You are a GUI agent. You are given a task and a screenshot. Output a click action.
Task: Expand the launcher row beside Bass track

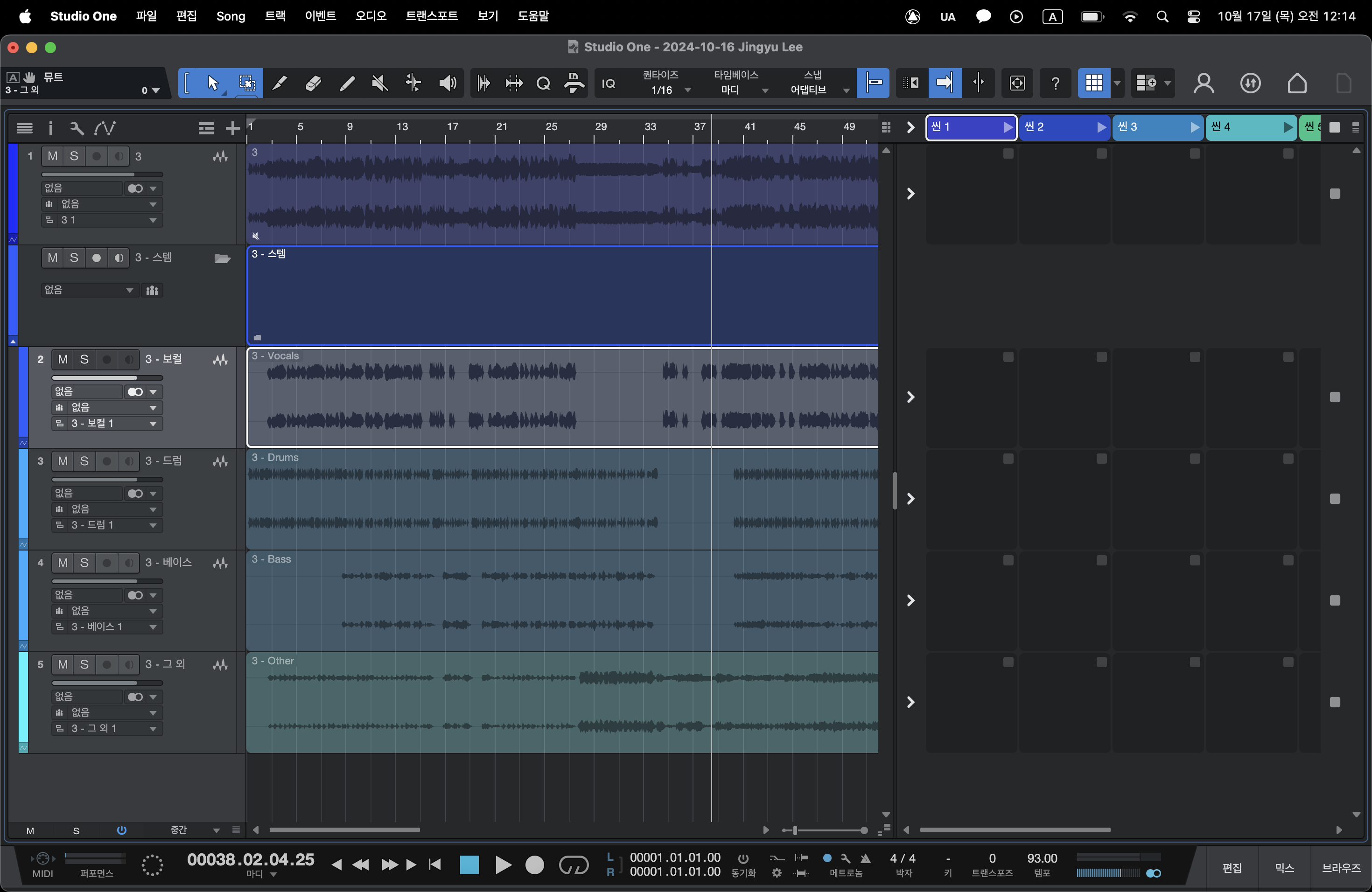[910, 600]
